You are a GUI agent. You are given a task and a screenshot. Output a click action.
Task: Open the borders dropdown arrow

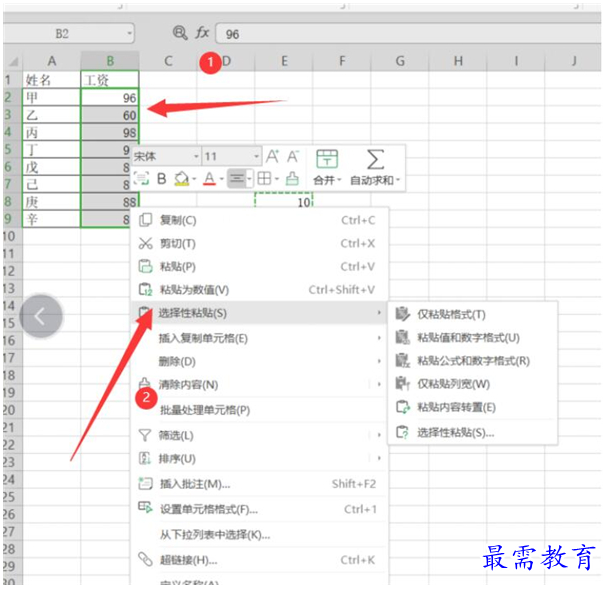click(x=277, y=179)
